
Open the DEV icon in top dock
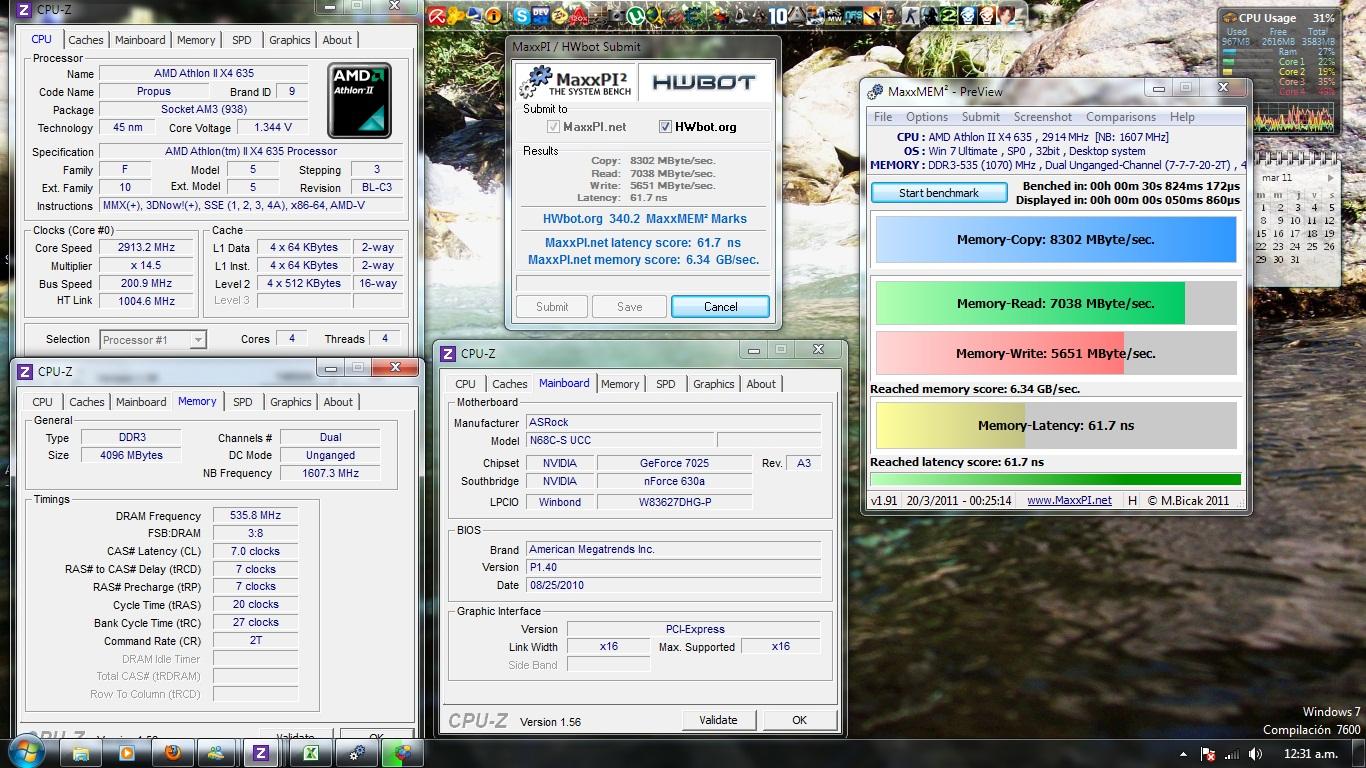click(x=540, y=16)
